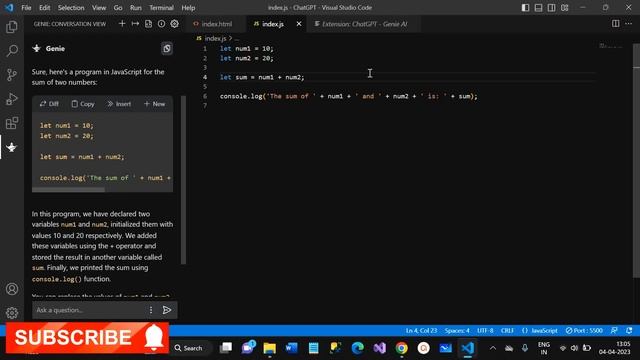Open the Selection menu
640x360 pixels.
[71, 8]
